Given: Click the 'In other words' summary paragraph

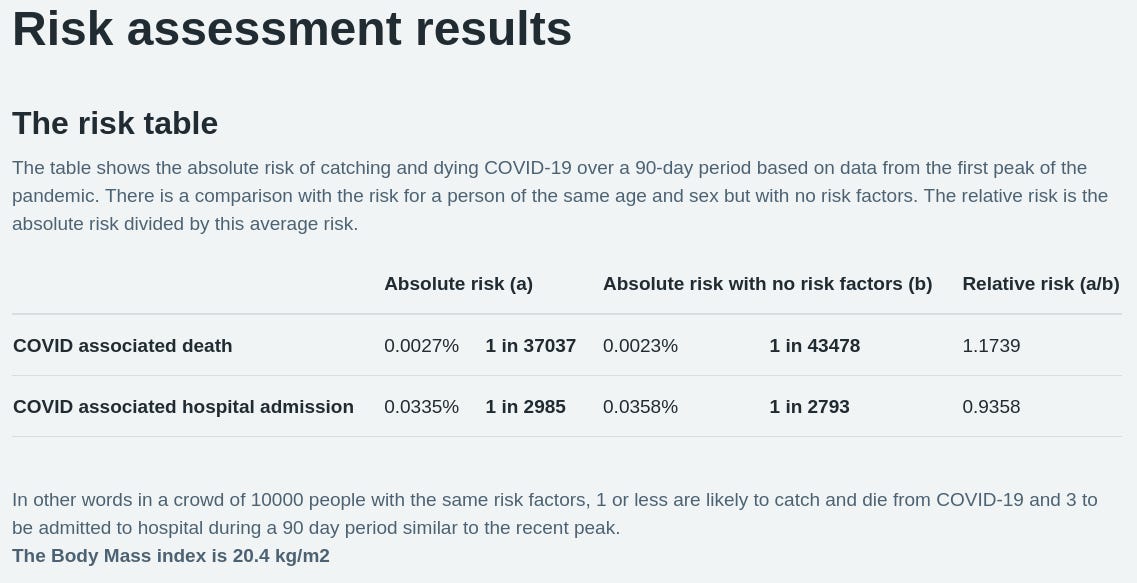Looking at the screenshot, I should (x=555, y=514).
